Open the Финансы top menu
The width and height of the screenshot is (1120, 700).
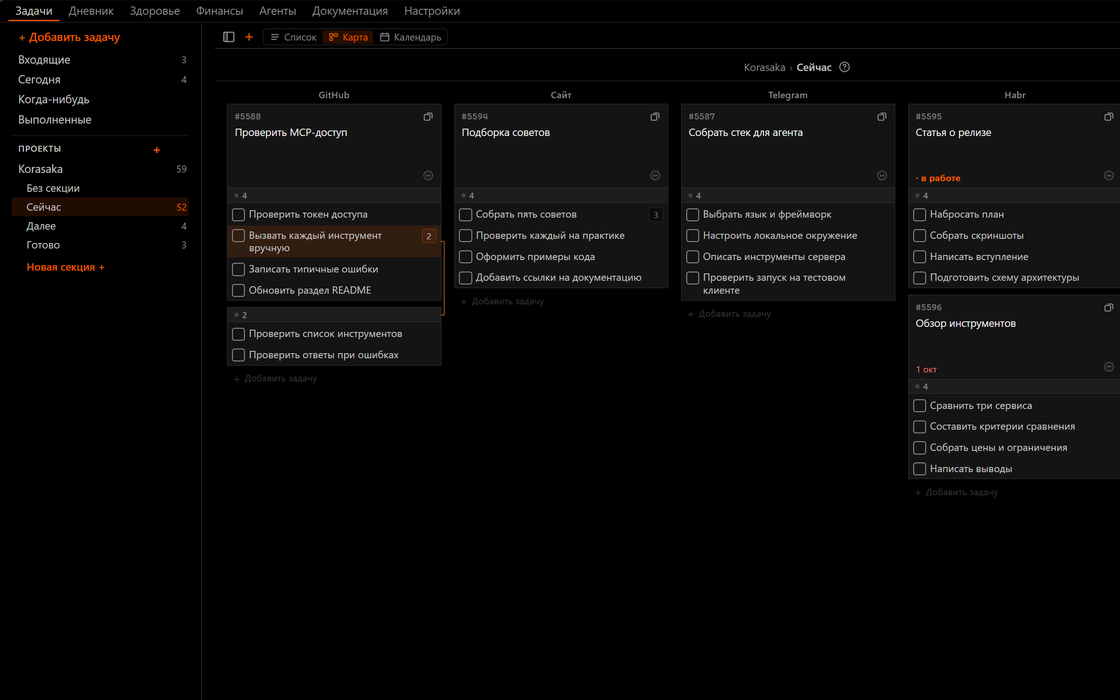tap(219, 11)
